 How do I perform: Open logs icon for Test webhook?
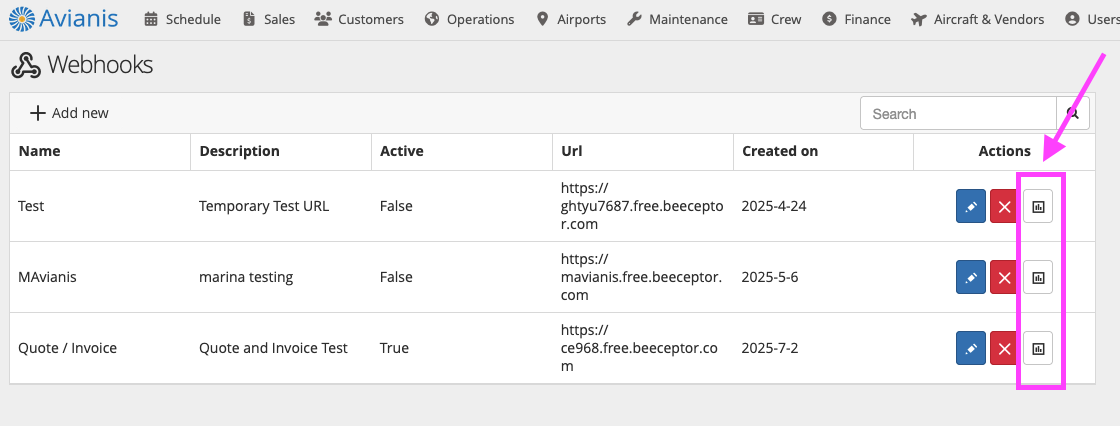point(1038,207)
